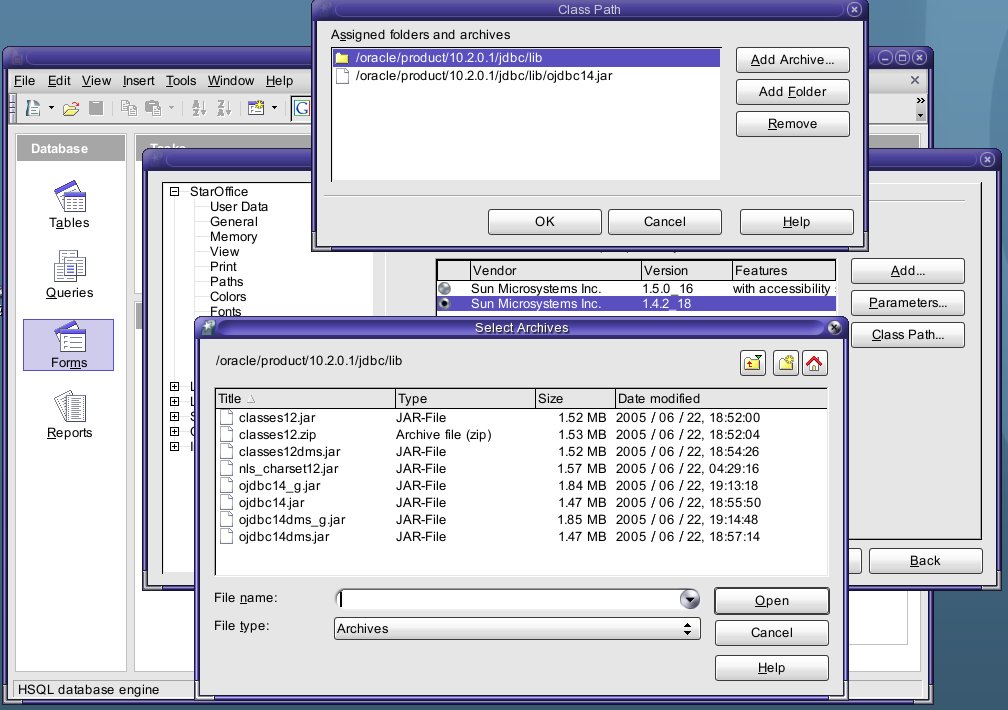Screen dimensions: 1008x710
Task: Click Parameters... button
Action: tap(908, 303)
